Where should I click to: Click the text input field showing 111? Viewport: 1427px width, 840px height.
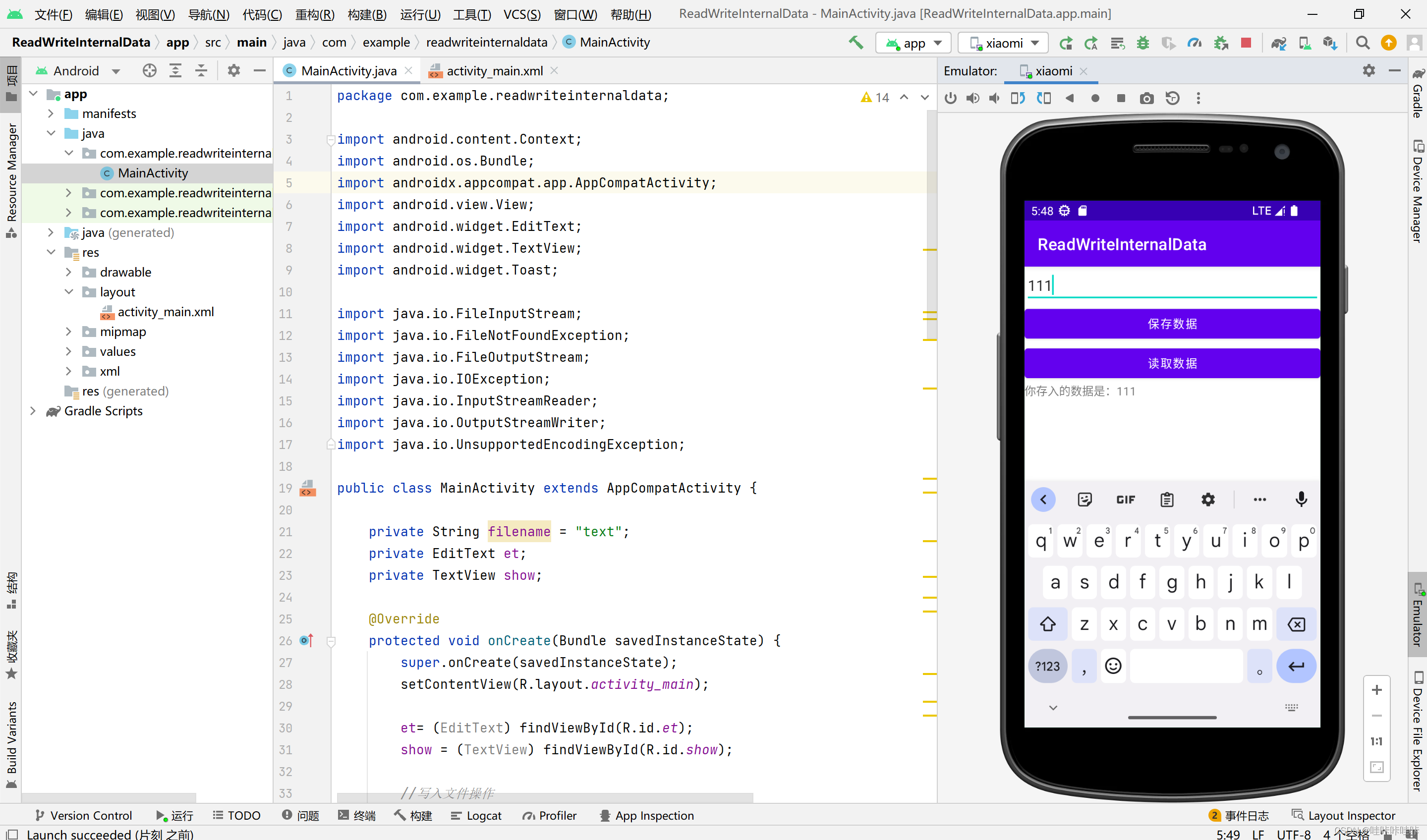pyautogui.click(x=1172, y=286)
